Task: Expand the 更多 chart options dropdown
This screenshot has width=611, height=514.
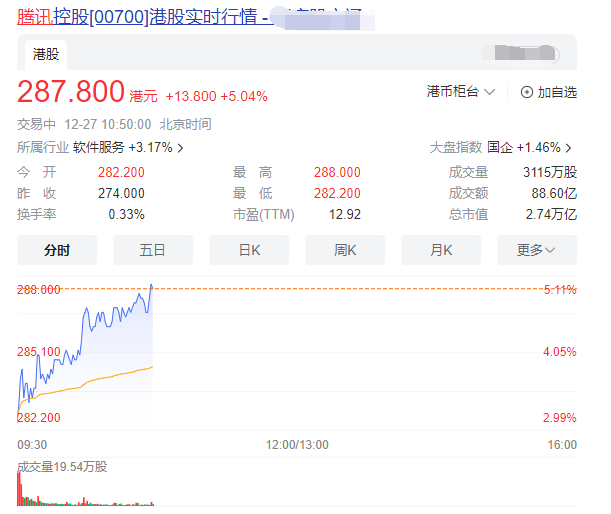Action: click(x=537, y=250)
